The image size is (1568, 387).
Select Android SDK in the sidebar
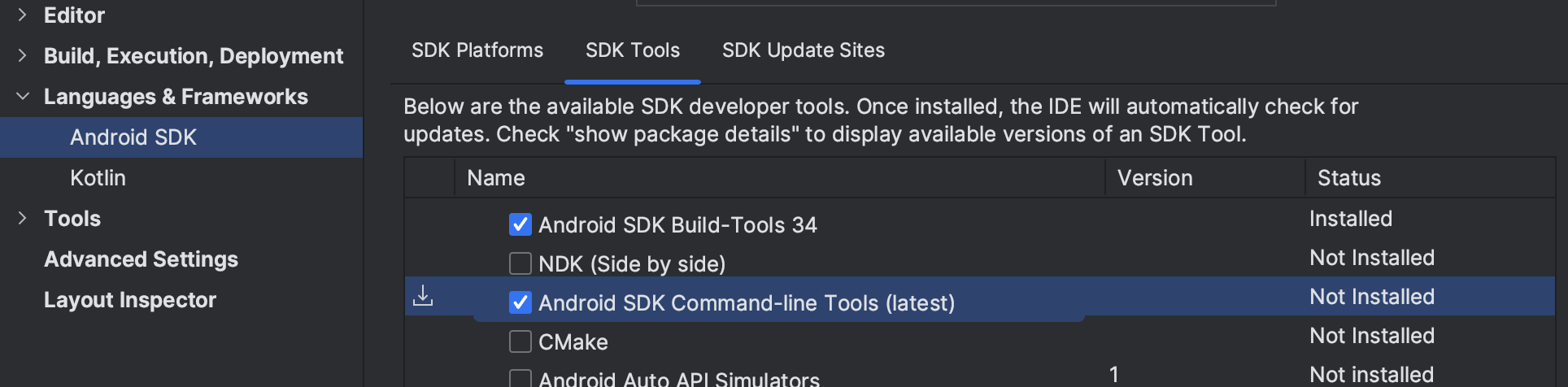[x=133, y=137]
